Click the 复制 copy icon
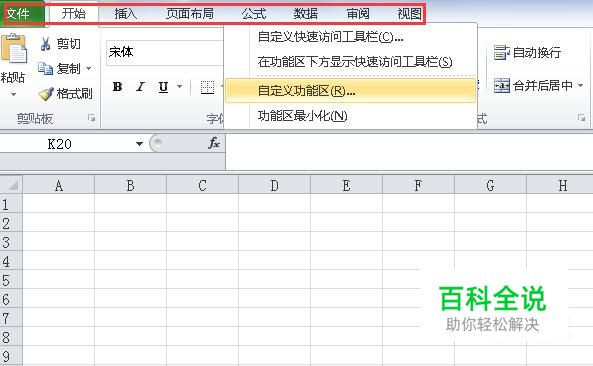The height and width of the screenshot is (366, 593). tap(45, 69)
